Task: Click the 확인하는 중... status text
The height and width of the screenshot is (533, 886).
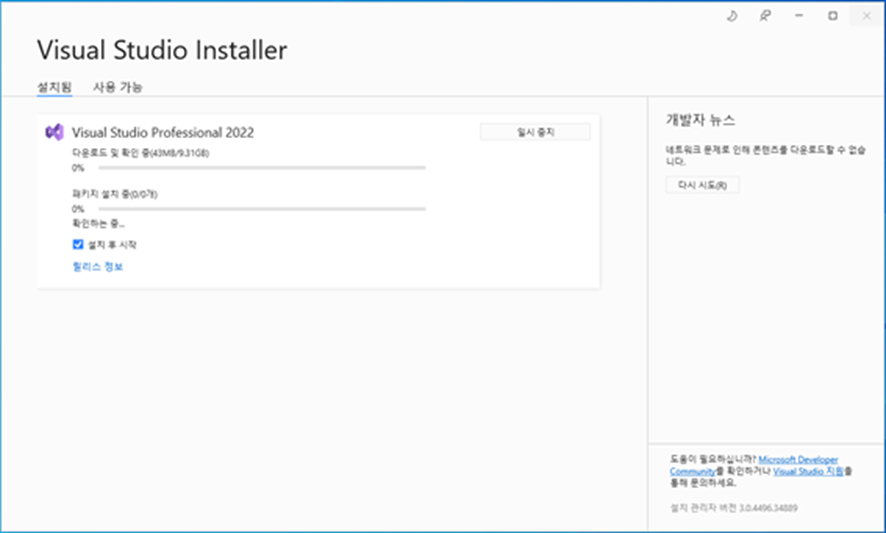Action: pyautogui.click(x=98, y=224)
